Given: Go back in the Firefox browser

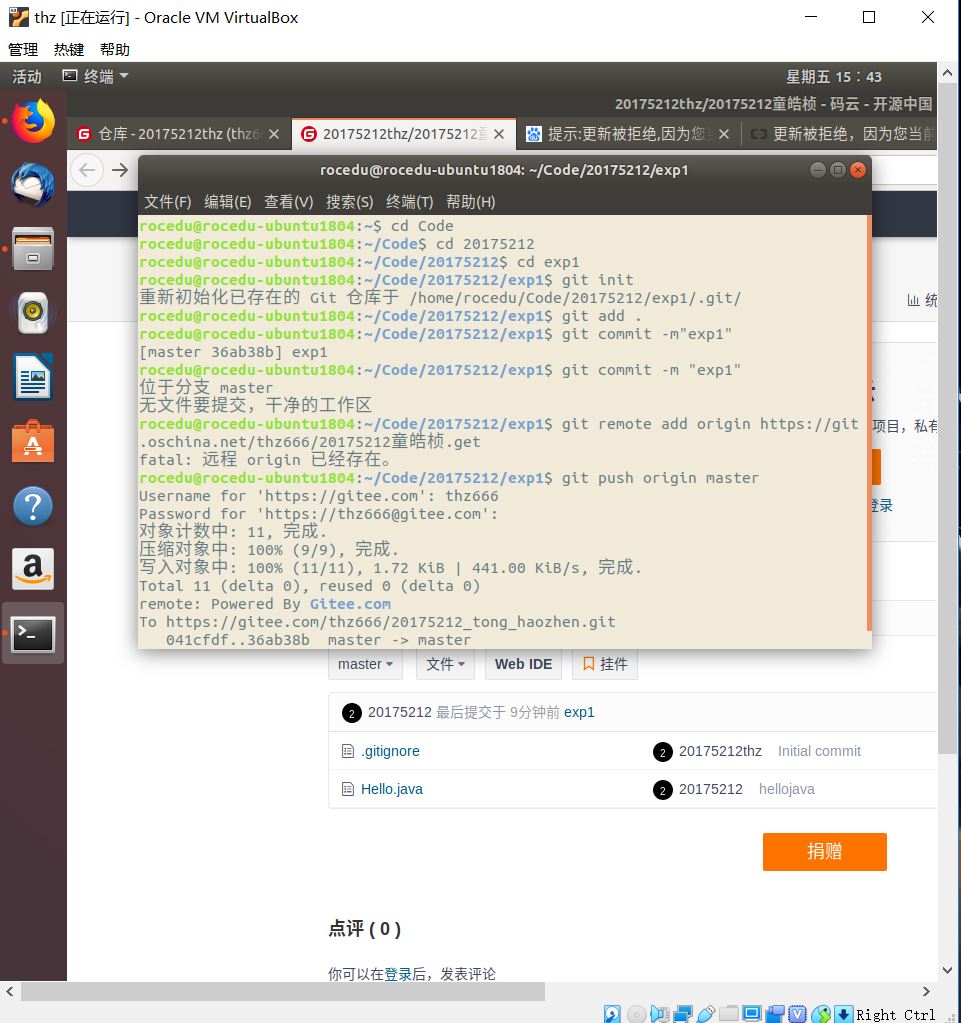Looking at the screenshot, I should coord(87,170).
